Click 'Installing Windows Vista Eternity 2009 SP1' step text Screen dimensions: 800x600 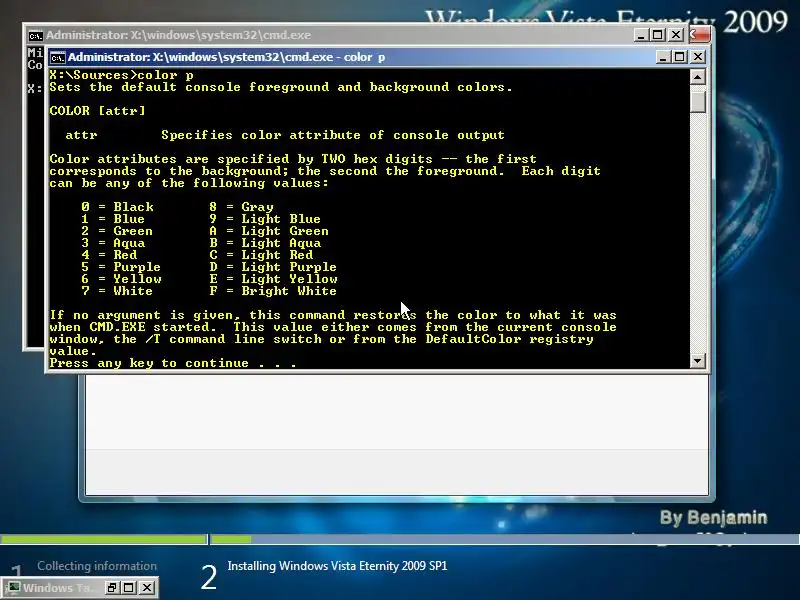[x=337, y=566]
